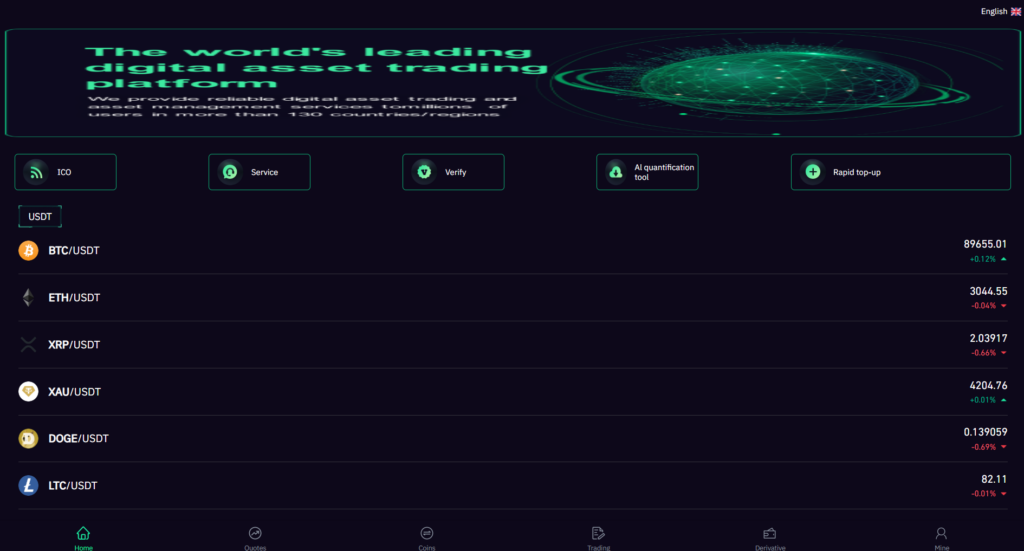This screenshot has height=551, width=1024.
Task: Click the XRP price 2.03917
Action: coord(988,338)
